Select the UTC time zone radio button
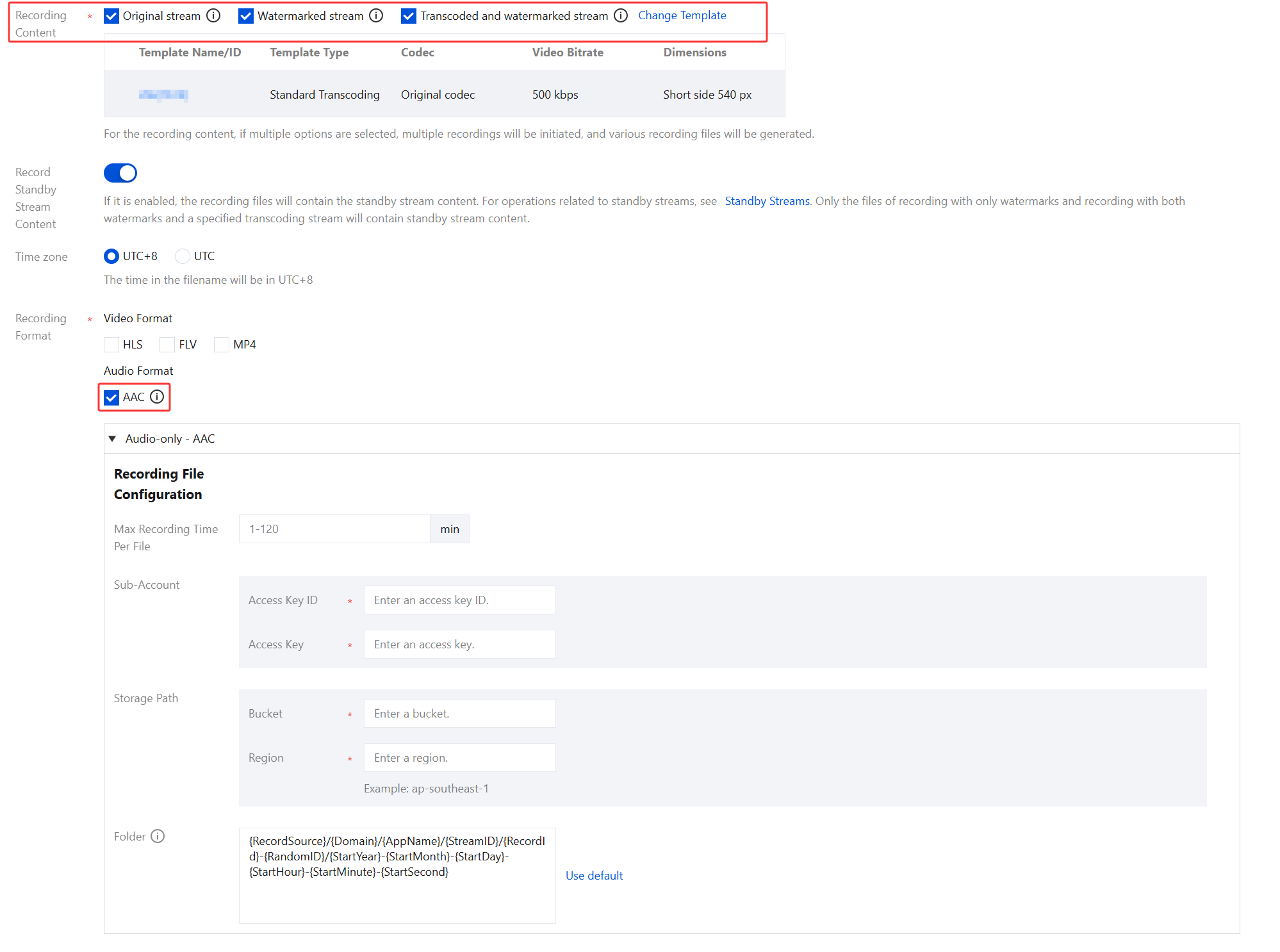The image size is (1280, 952). (183, 256)
